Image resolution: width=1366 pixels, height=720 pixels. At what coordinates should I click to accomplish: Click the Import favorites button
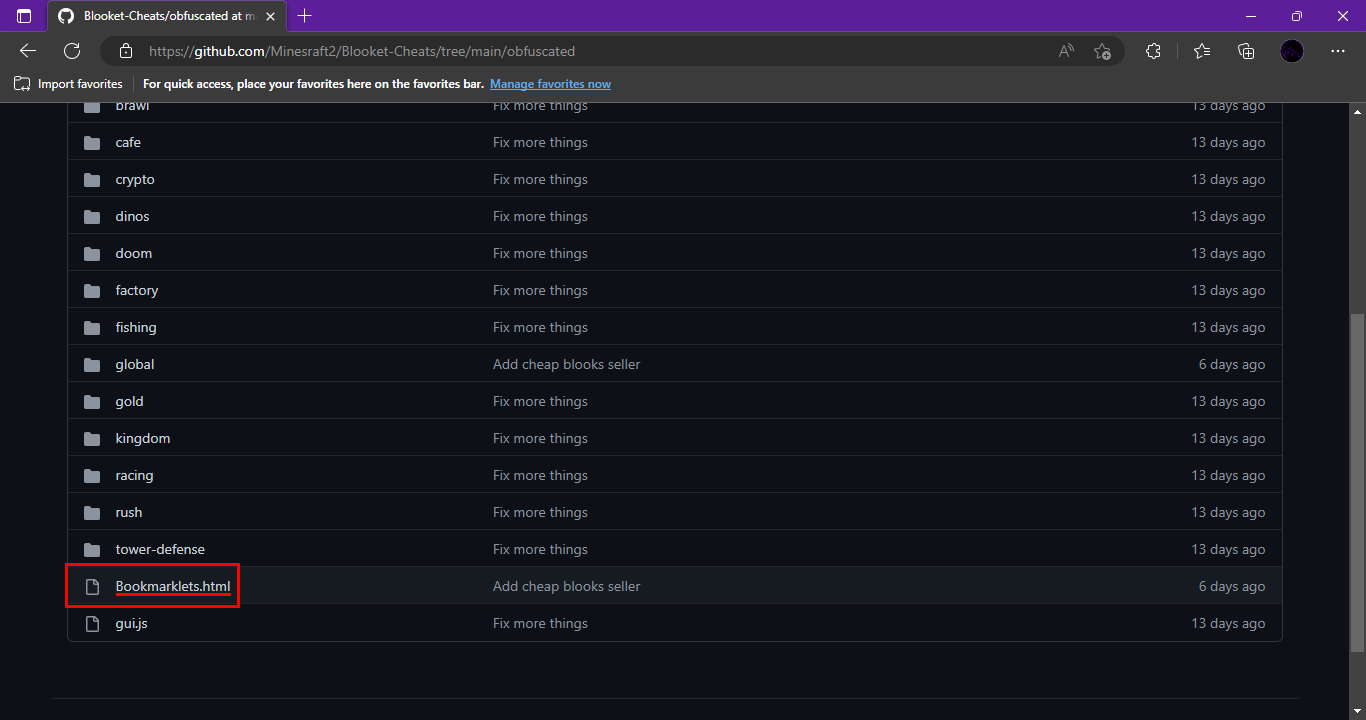coord(68,84)
